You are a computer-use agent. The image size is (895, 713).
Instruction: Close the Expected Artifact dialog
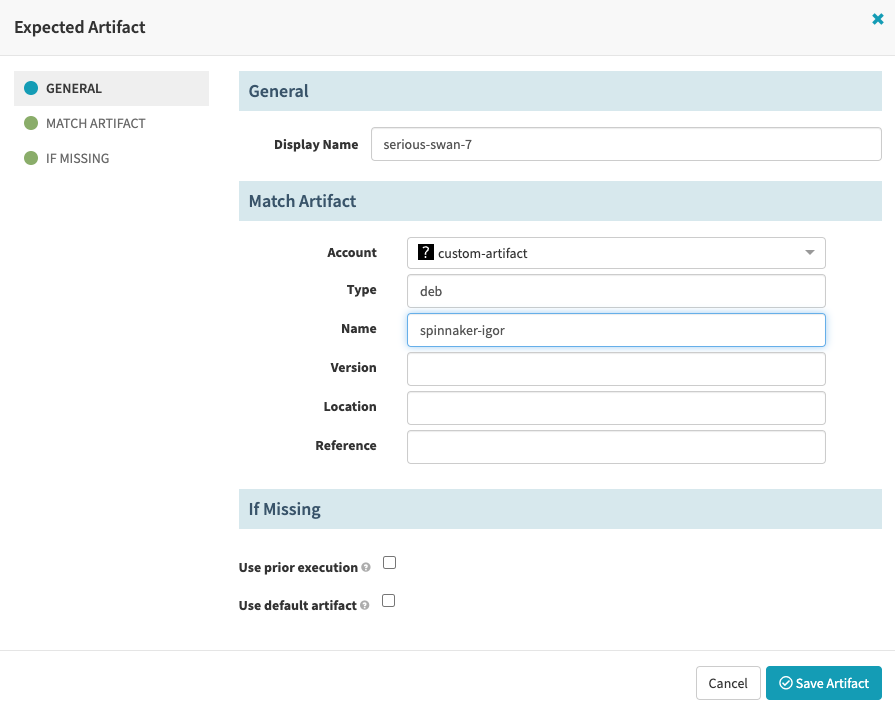(x=877, y=17)
